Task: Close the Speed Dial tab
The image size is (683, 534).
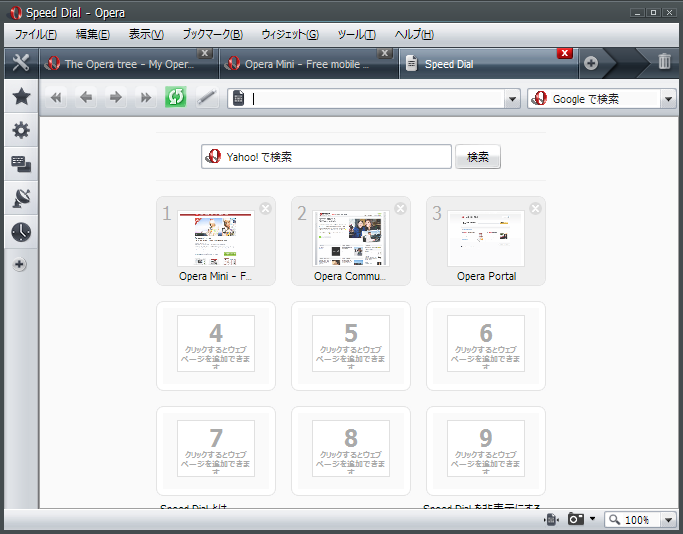Action: [x=565, y=53]
